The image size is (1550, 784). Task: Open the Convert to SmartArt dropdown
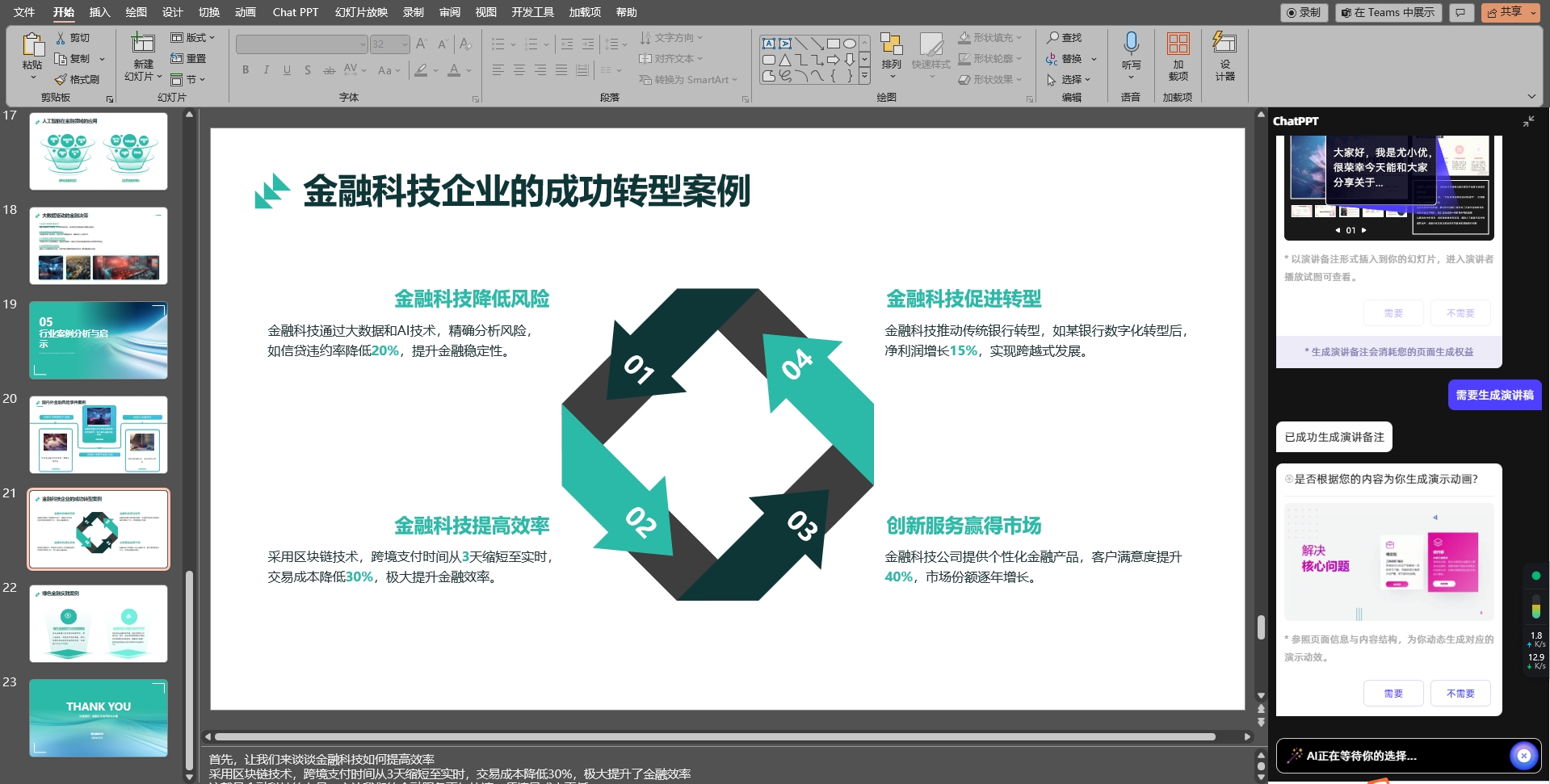[688, 80]
